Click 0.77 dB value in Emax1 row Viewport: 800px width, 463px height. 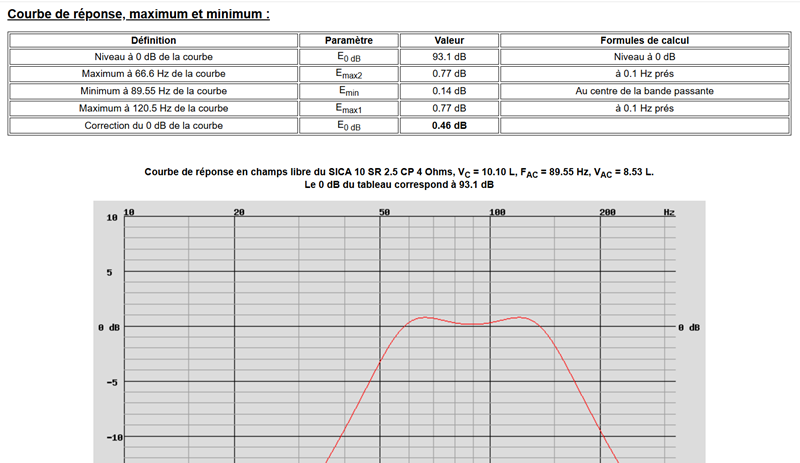[x=449, y=108]
